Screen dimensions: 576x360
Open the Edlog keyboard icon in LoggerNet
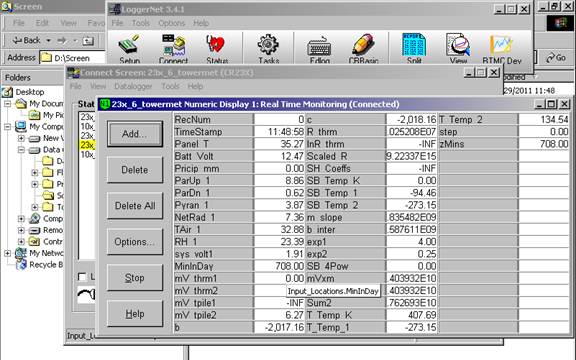coord(319,48)
